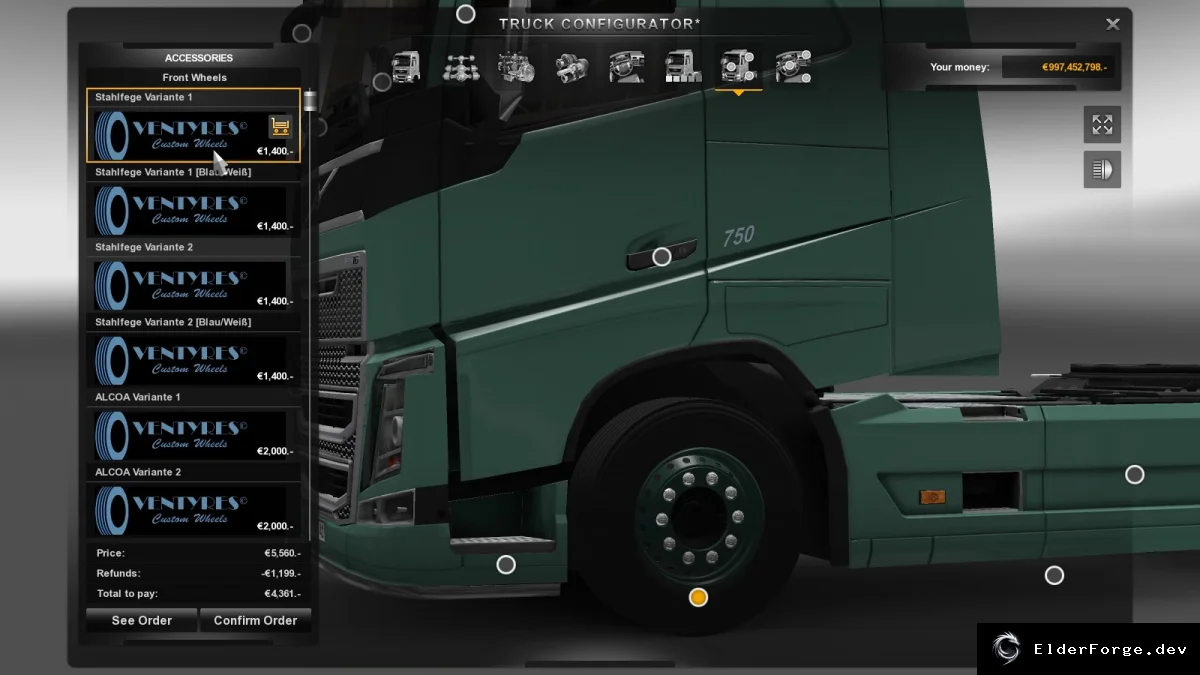Select the ALCOA Variante 2 wheel
The image size is (1200, 675).
tap(193, 500)
